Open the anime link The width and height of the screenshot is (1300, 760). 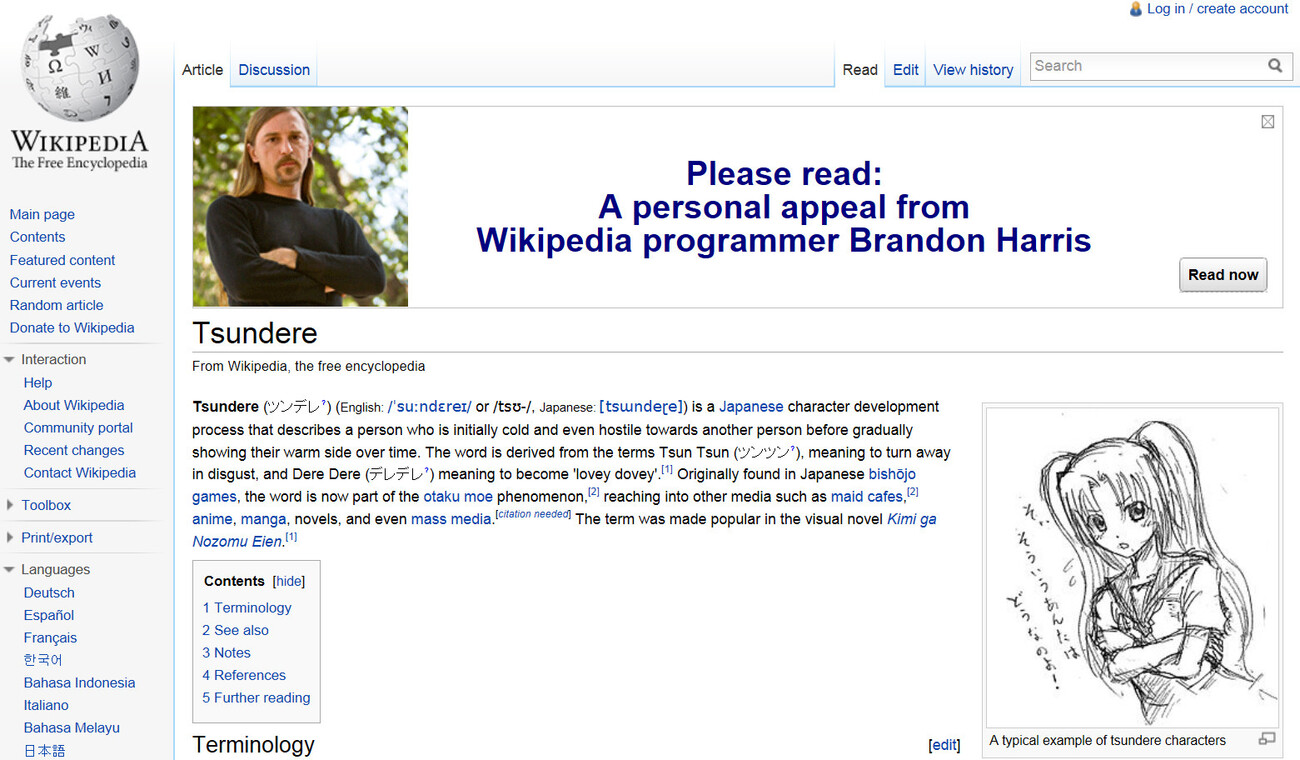(x=212, y=519)
